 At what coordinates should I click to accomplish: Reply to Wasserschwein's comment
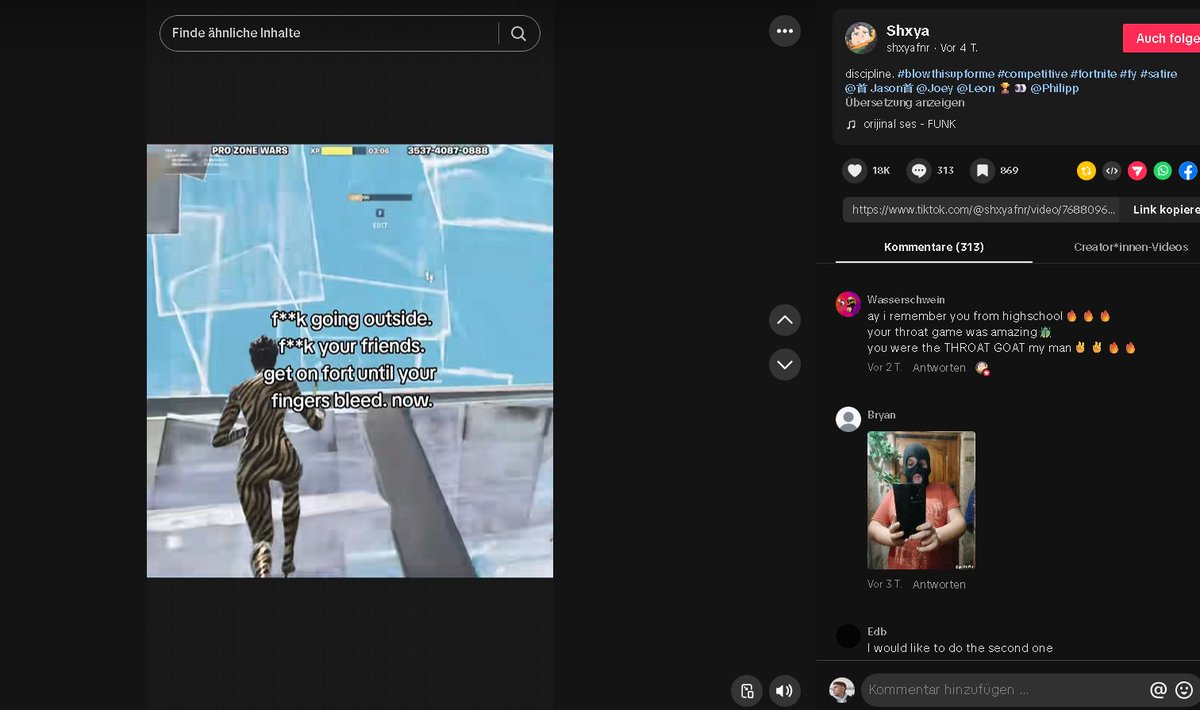click(939, 368)
